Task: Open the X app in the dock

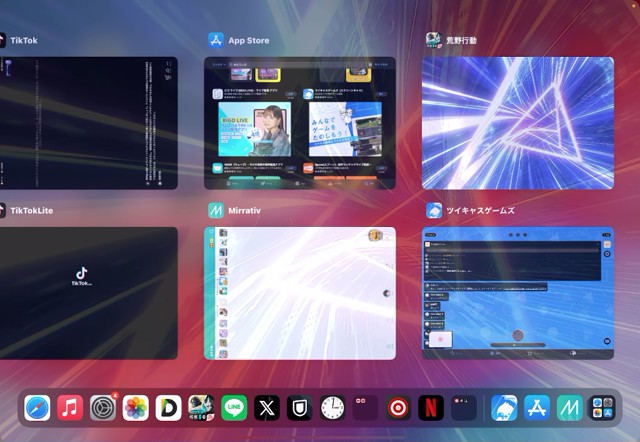Action: pyautogui.click(x=267, y=408)
